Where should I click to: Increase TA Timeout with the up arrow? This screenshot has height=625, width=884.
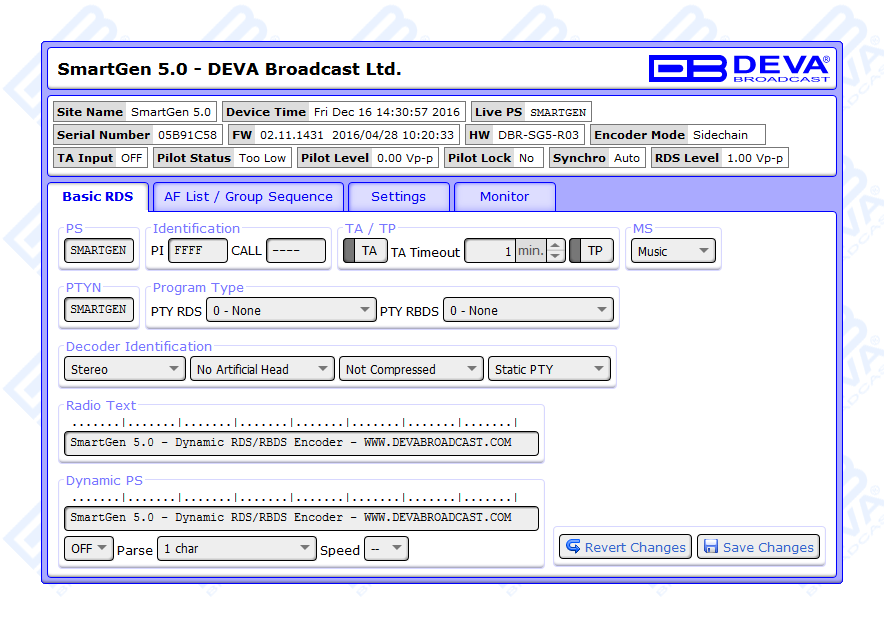[x=556, y=245]
